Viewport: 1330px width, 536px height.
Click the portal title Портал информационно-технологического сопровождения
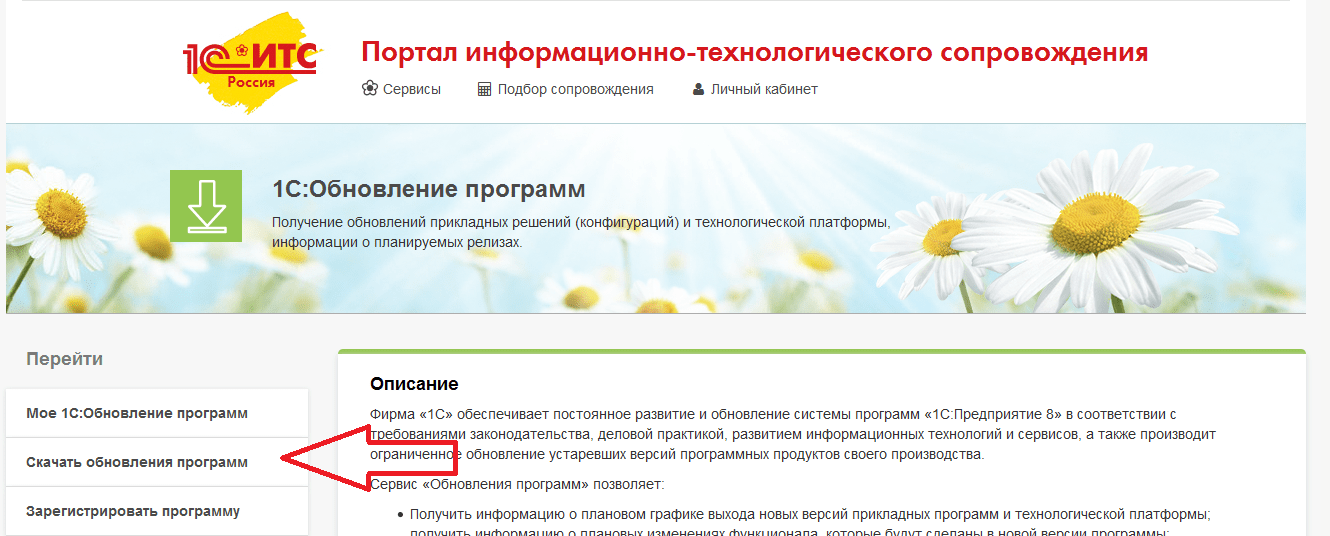pos(754,52)
